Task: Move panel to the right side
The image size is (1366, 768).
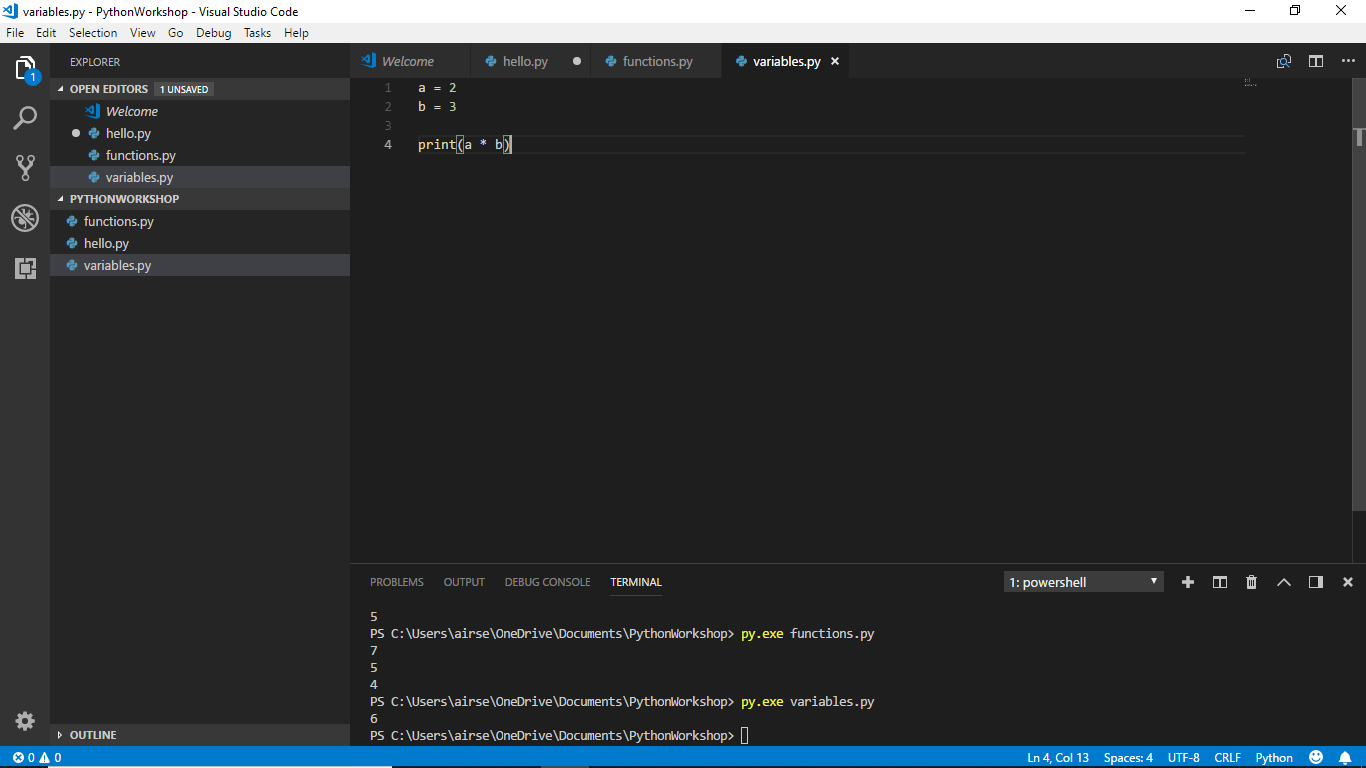Action: (x=1316, y=582)
